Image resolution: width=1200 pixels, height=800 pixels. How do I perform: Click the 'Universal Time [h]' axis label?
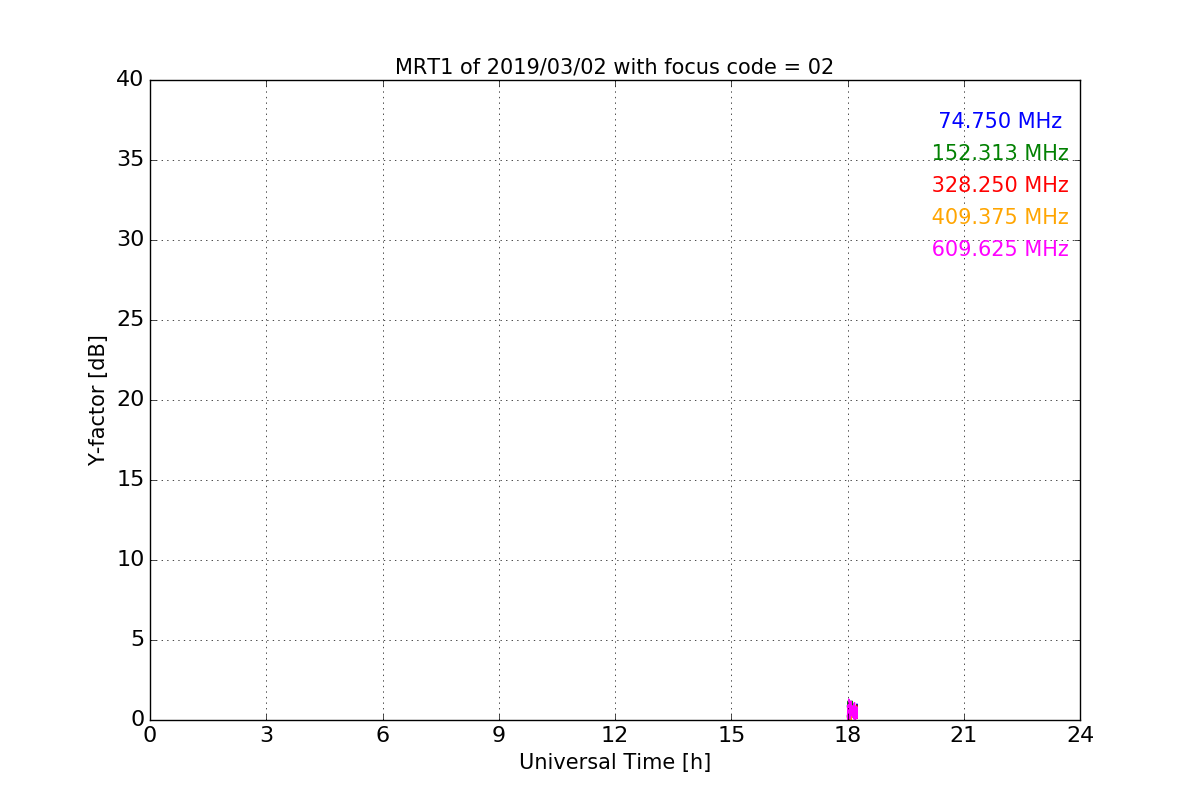point(614,762)
